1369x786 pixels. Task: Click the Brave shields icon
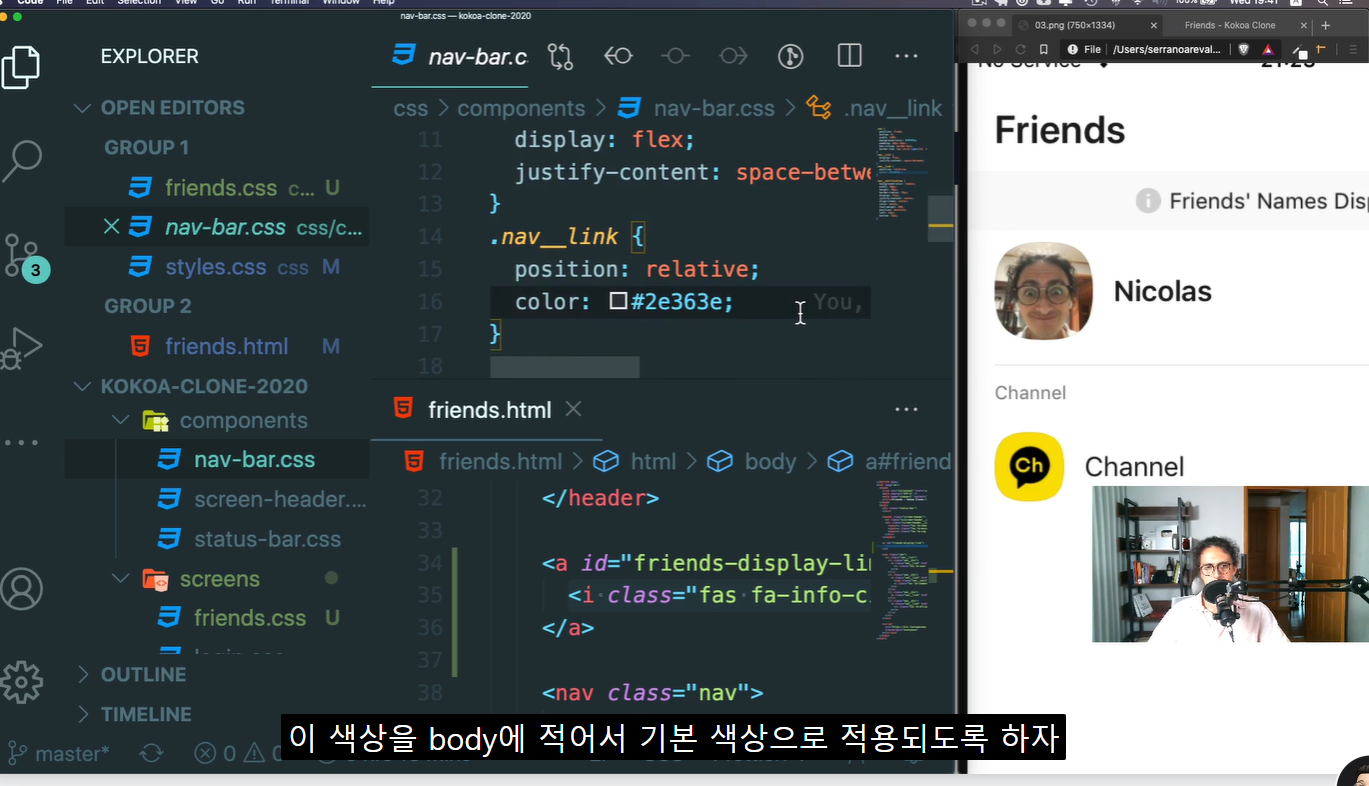click(1244, 49)
